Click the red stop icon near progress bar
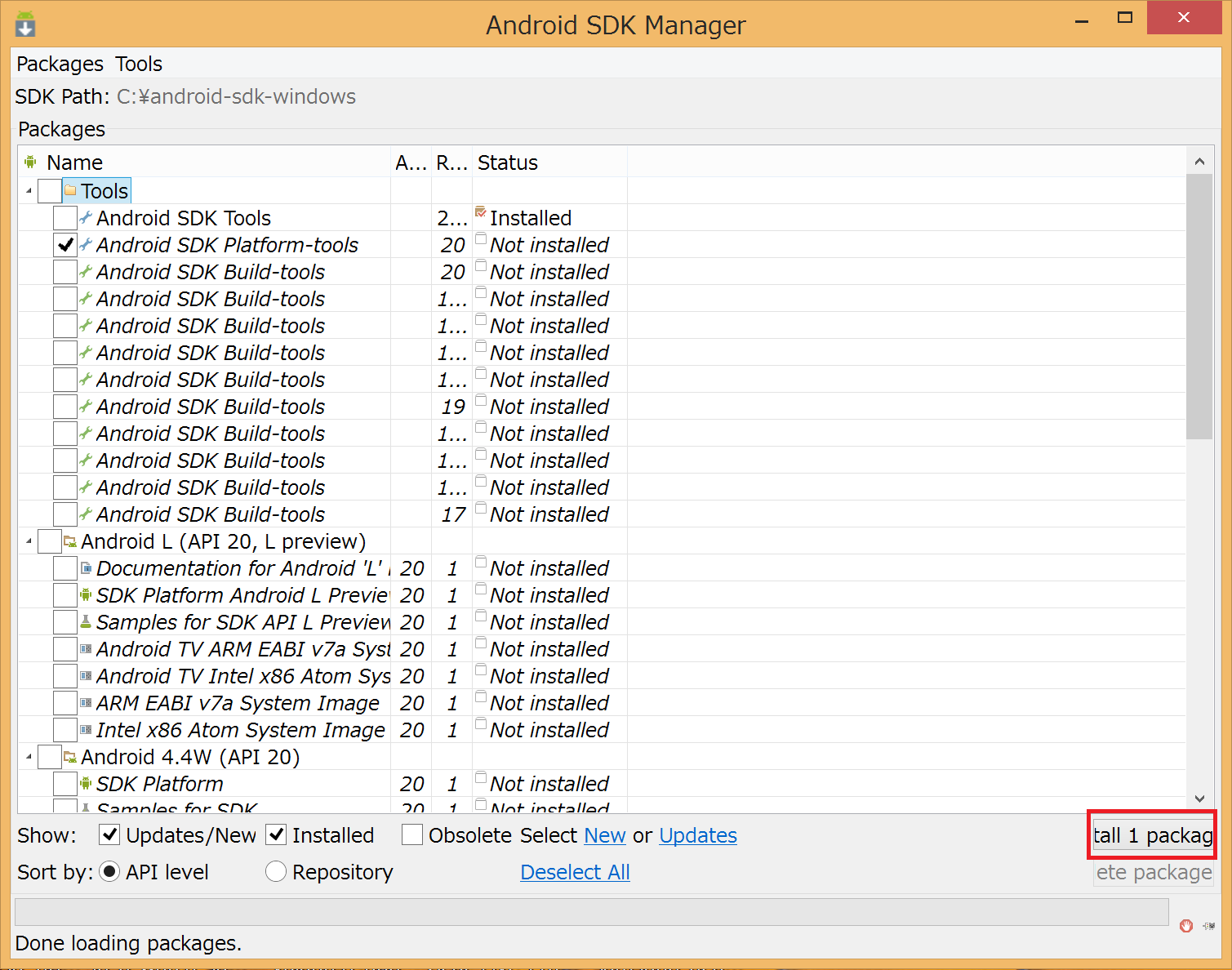Viewport: 1232px width, 970px height. click(1185, 925)
